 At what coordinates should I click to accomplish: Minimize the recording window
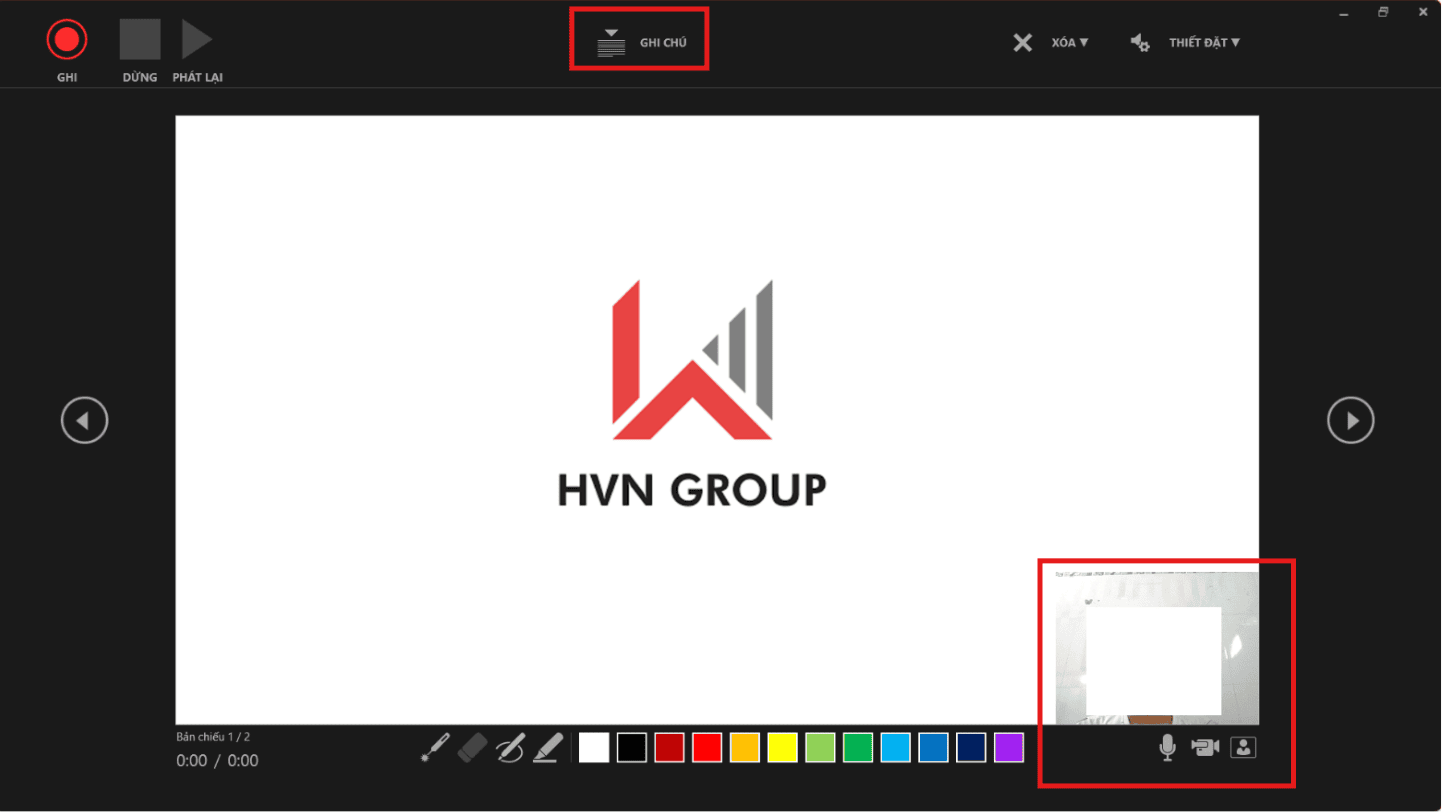click(x=1343, y=12)
